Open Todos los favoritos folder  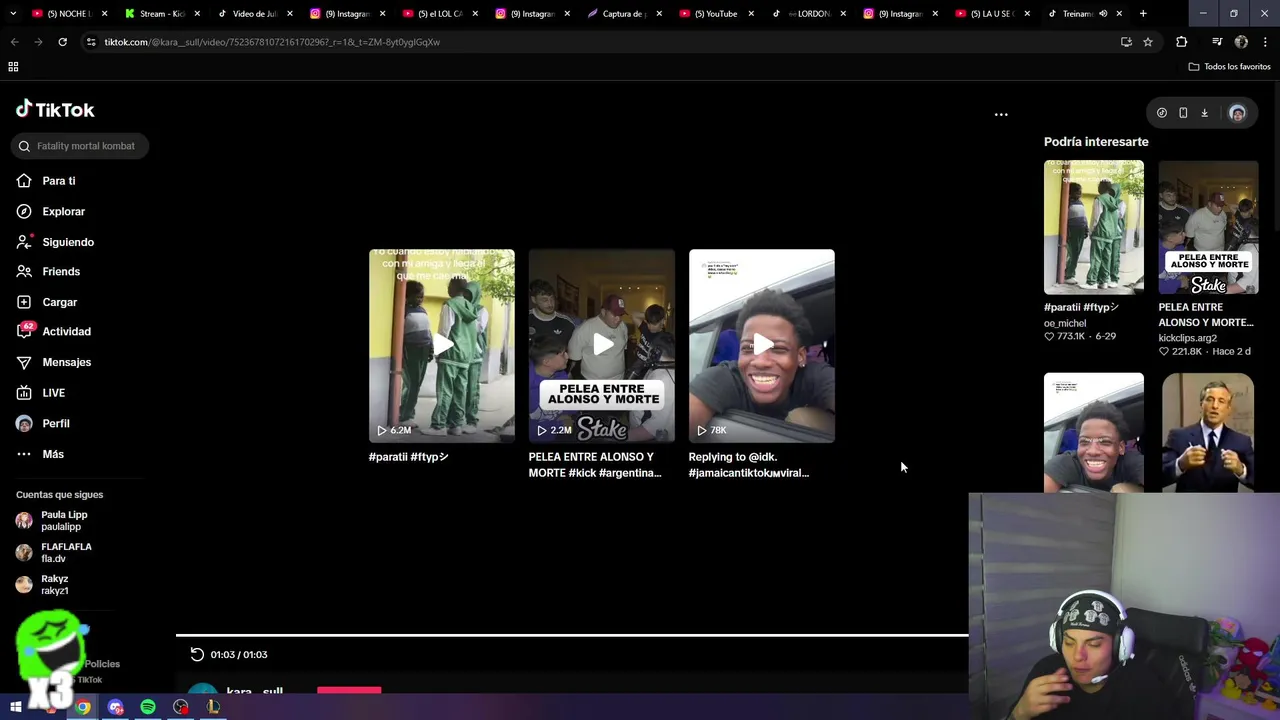click(x=1229, y=67)
